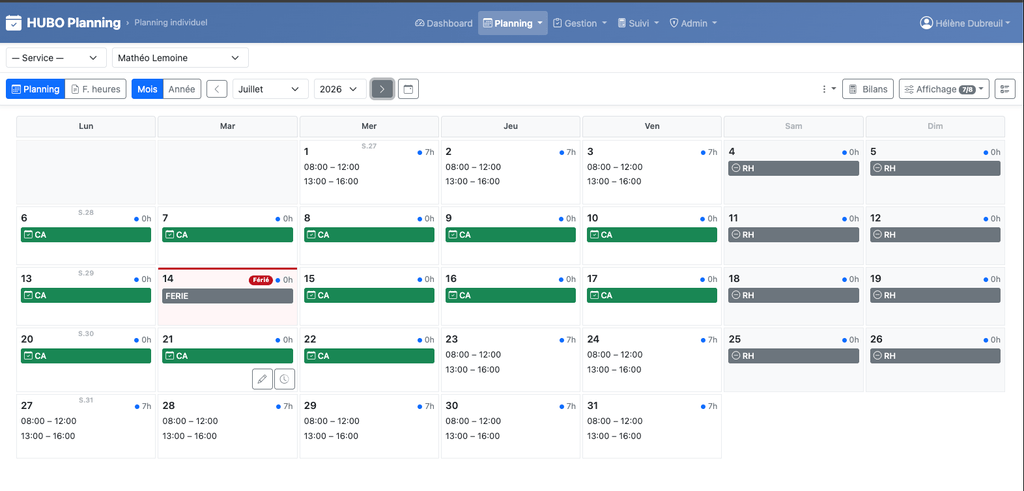Open the Juillet month dropdown
Viewport: 1024px width, 491px height.
(x=270, y=89)
